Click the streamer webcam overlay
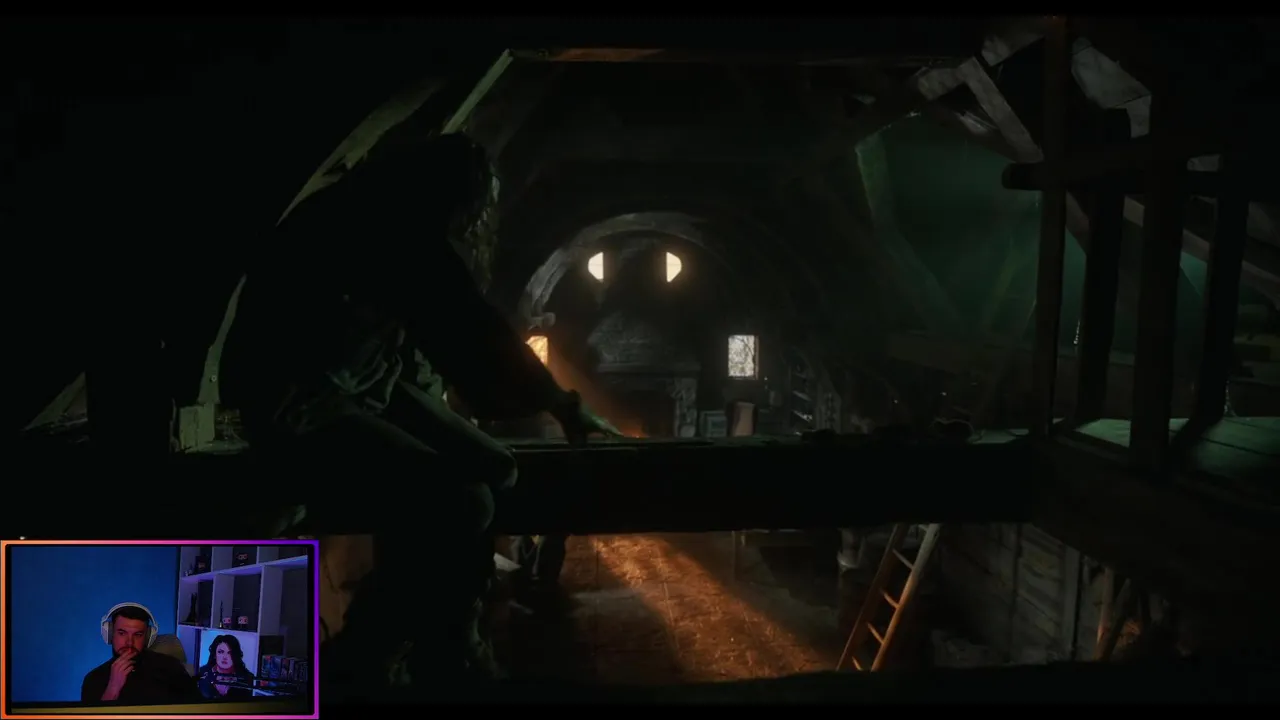1280x720 pixels. tap(159, 629)
